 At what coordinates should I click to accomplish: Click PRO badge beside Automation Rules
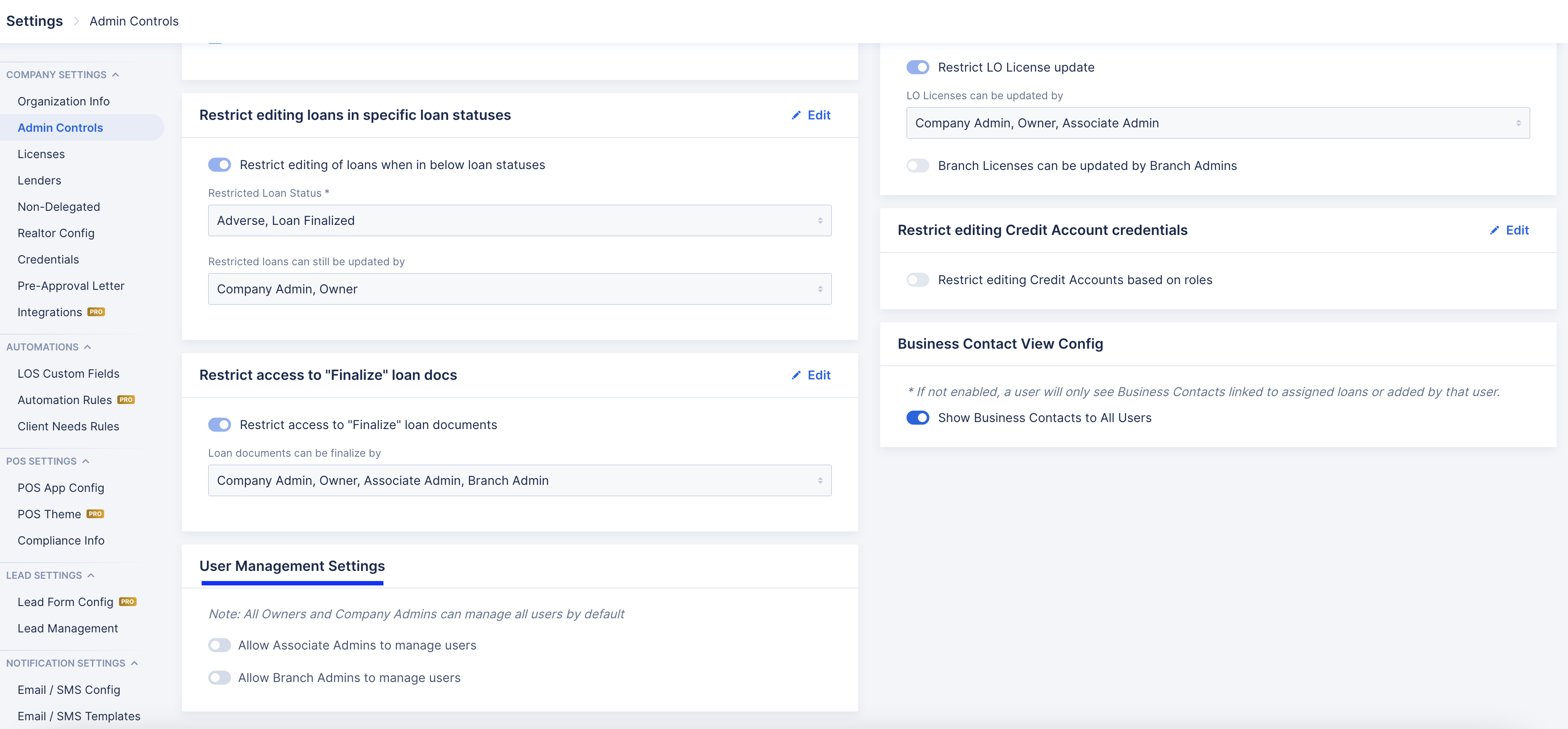pos(126,400)
